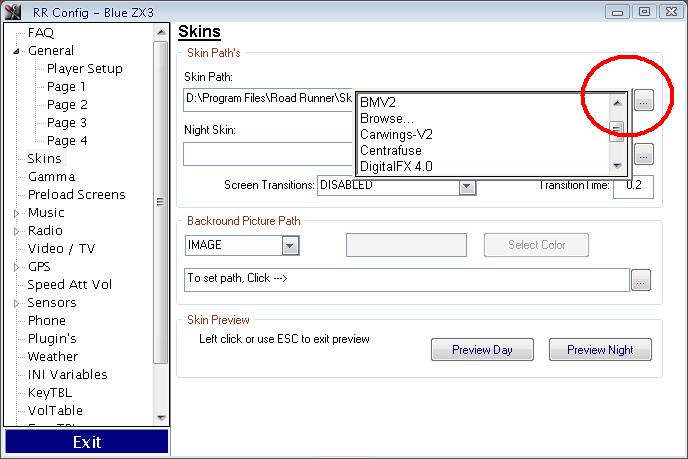
Task: Select Carwings-V2 from the skin list
Action: [x=394, y=134]
